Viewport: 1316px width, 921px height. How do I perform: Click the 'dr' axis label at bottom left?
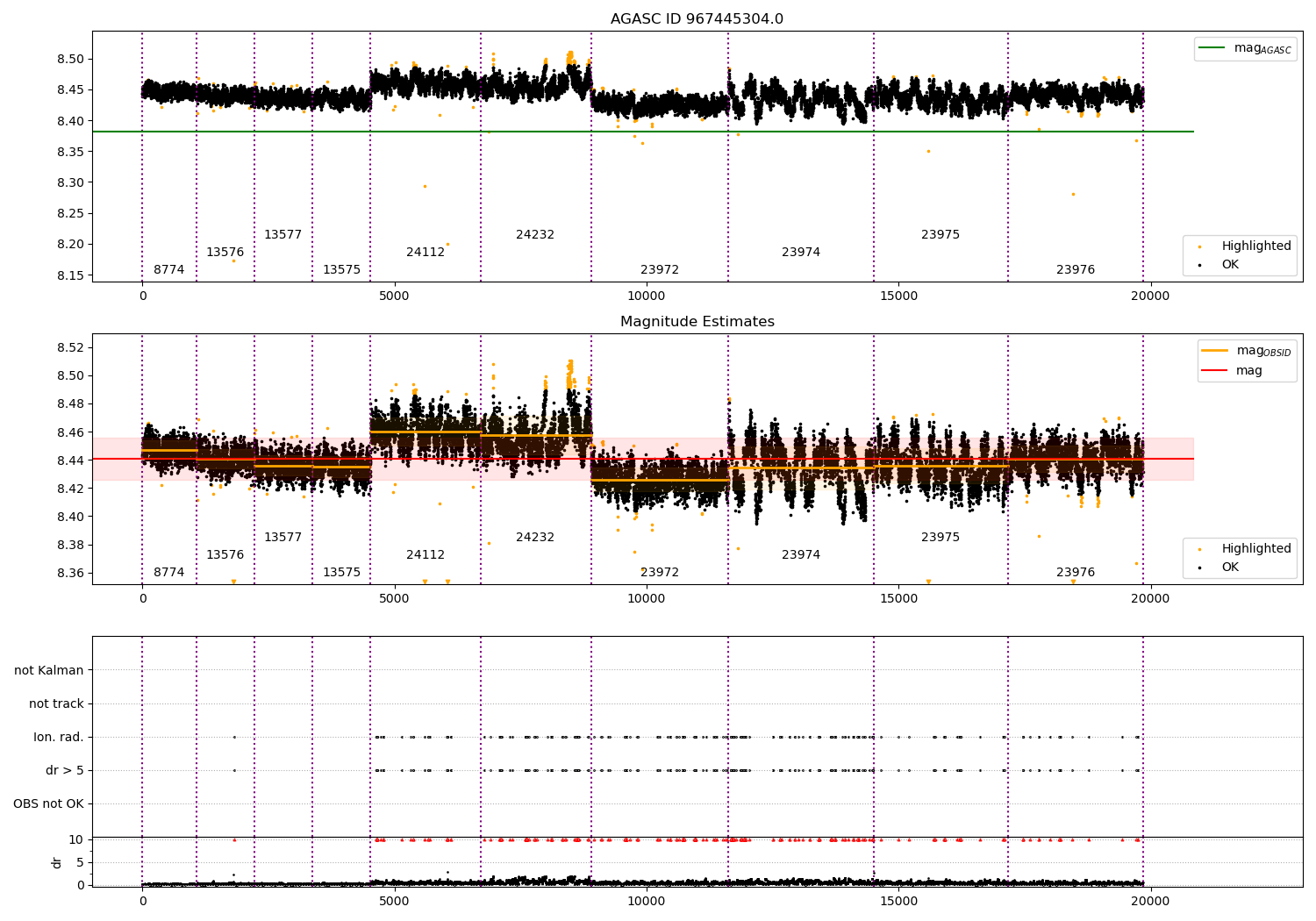point(57,862)
